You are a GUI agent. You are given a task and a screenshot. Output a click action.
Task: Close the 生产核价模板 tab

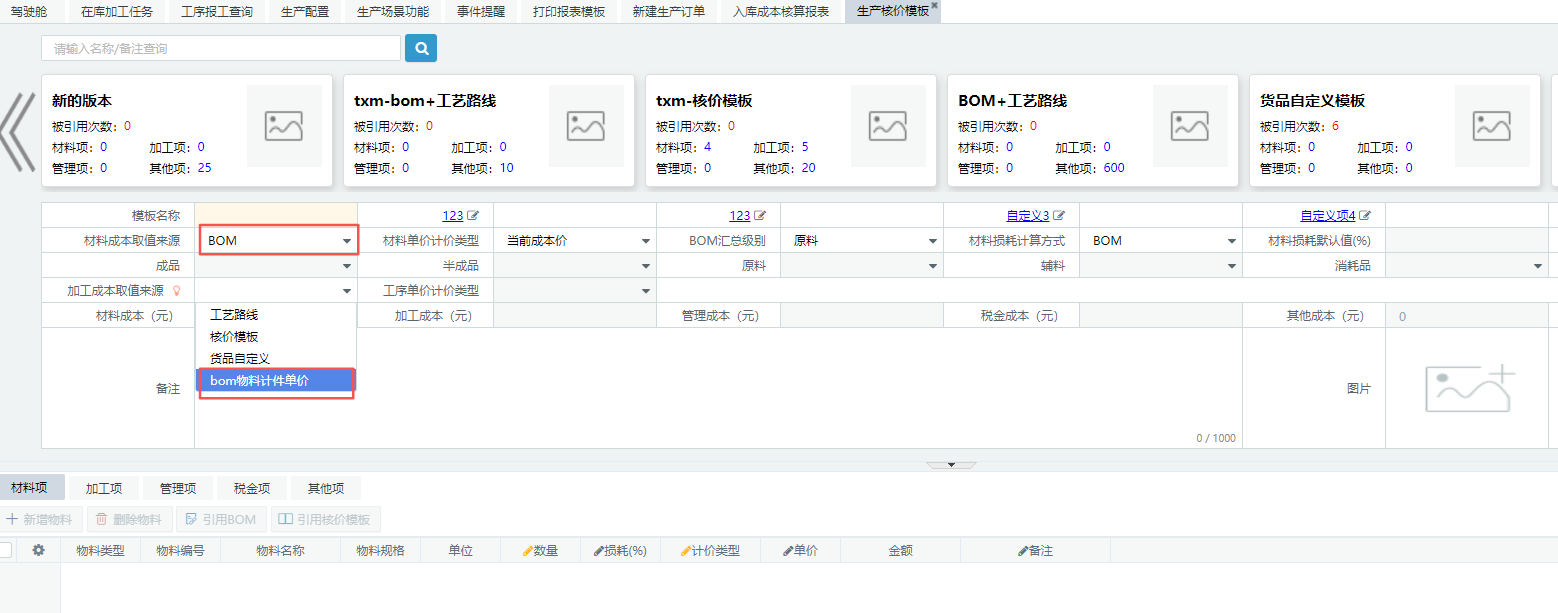(x=934, y=6)
